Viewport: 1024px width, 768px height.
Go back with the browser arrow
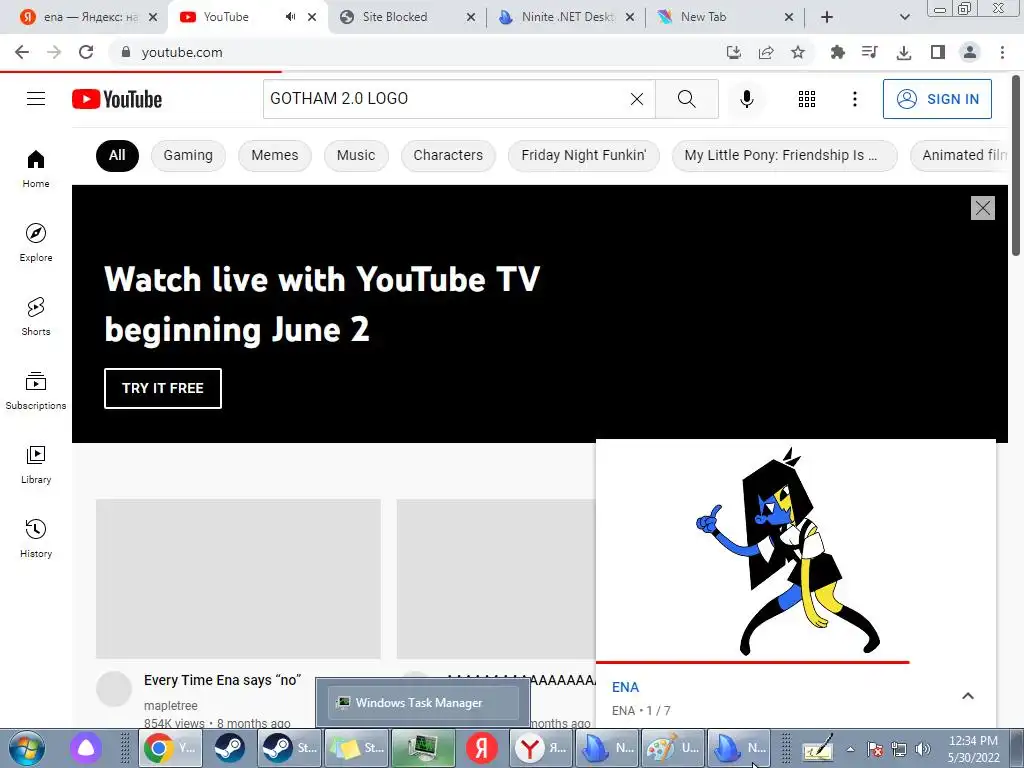(x=22, y=52)
